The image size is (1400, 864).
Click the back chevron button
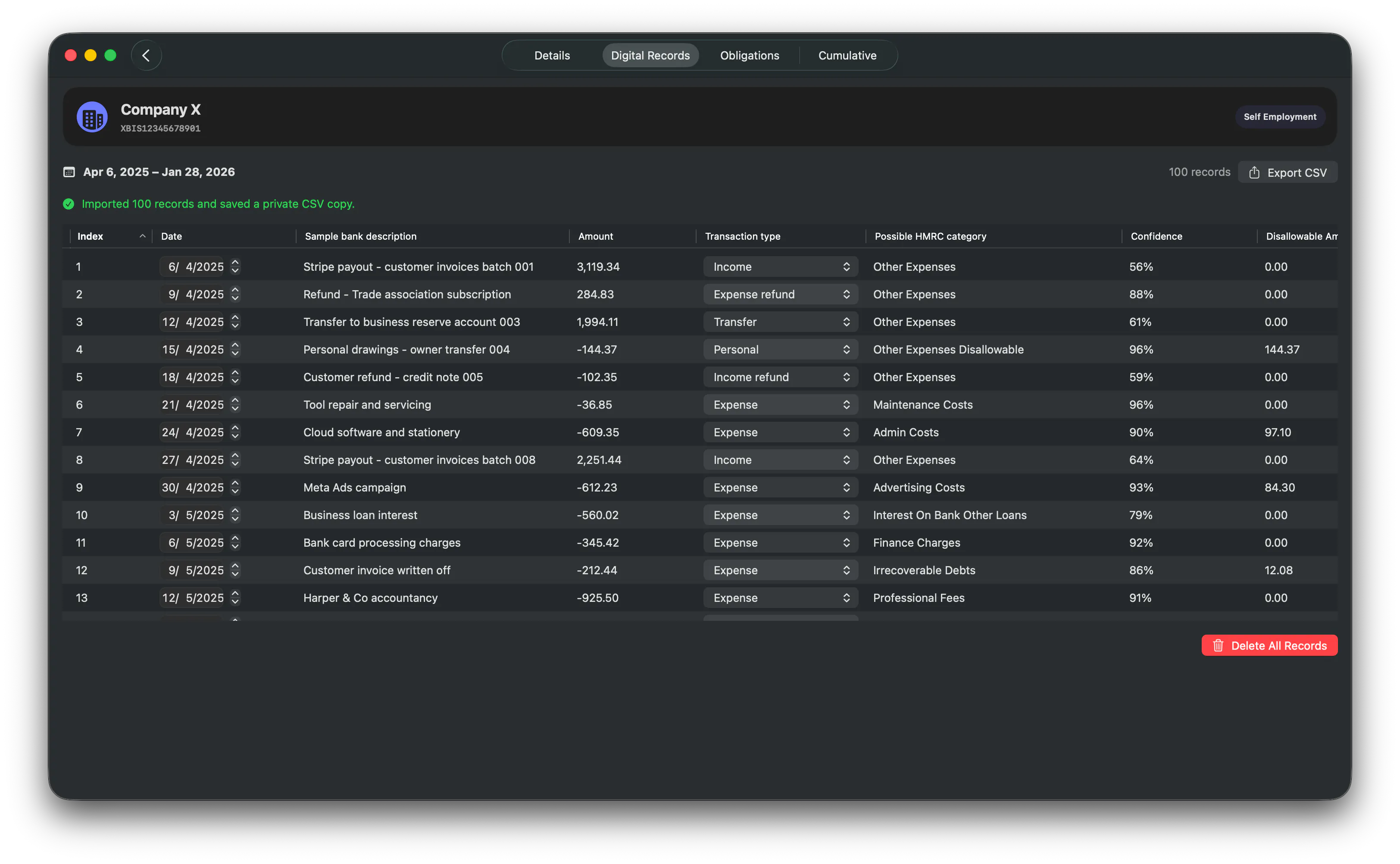(146, 56)
